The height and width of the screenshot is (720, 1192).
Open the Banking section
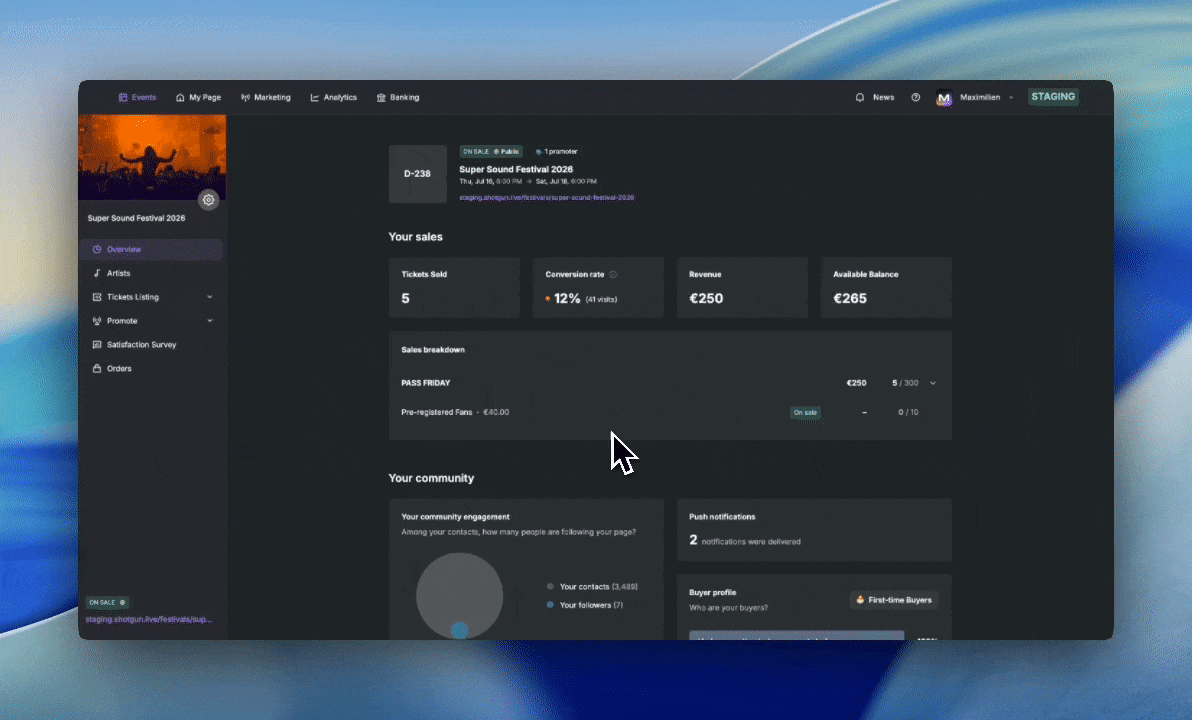(x=398, y=97)
